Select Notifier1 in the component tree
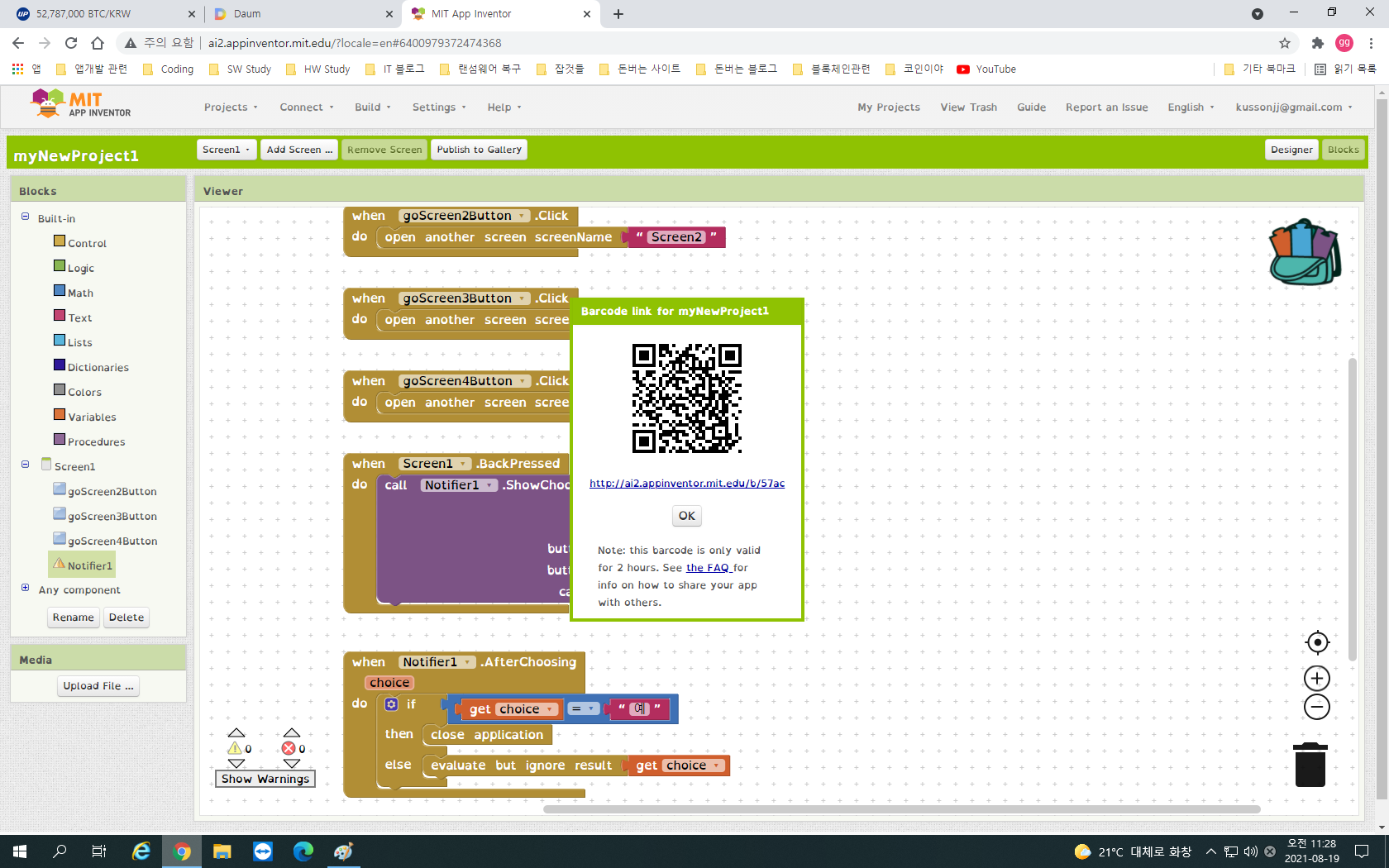 (83, 565)
